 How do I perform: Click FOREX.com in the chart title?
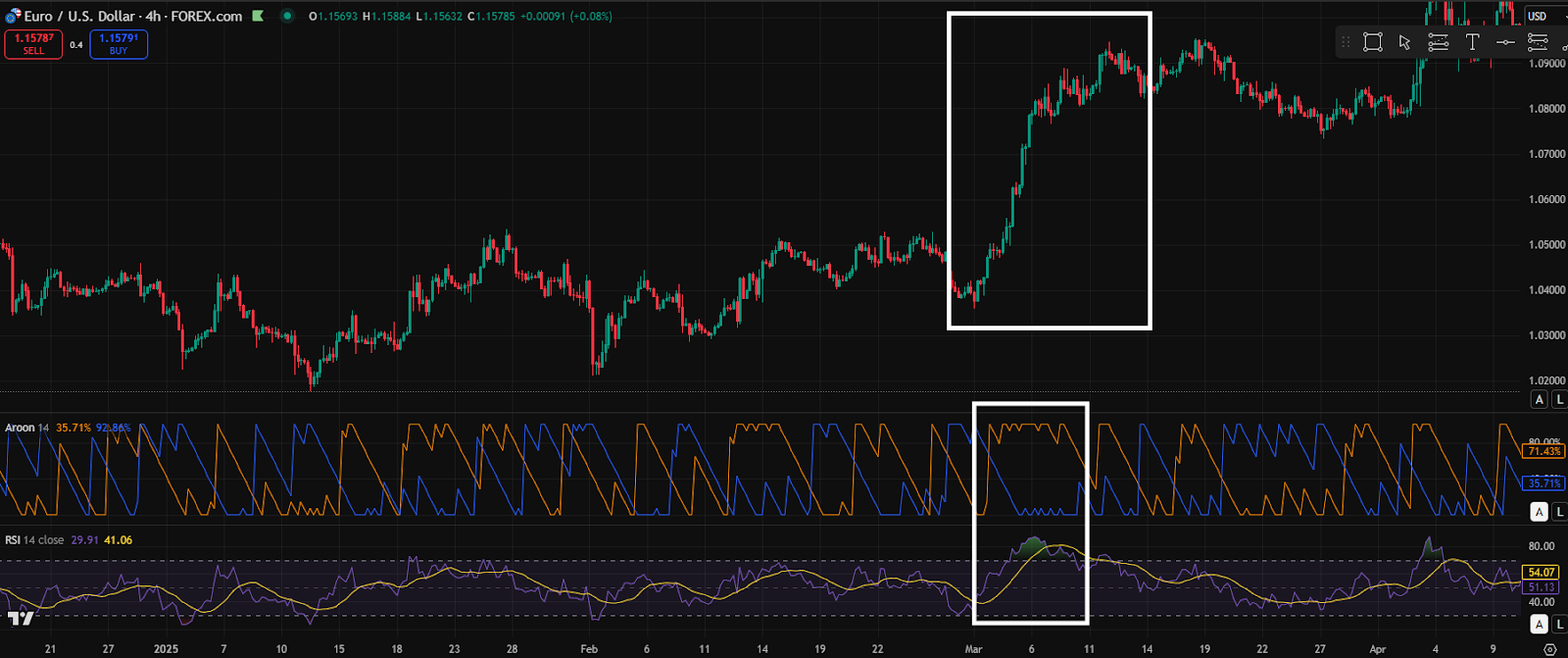tap(207, 16)
